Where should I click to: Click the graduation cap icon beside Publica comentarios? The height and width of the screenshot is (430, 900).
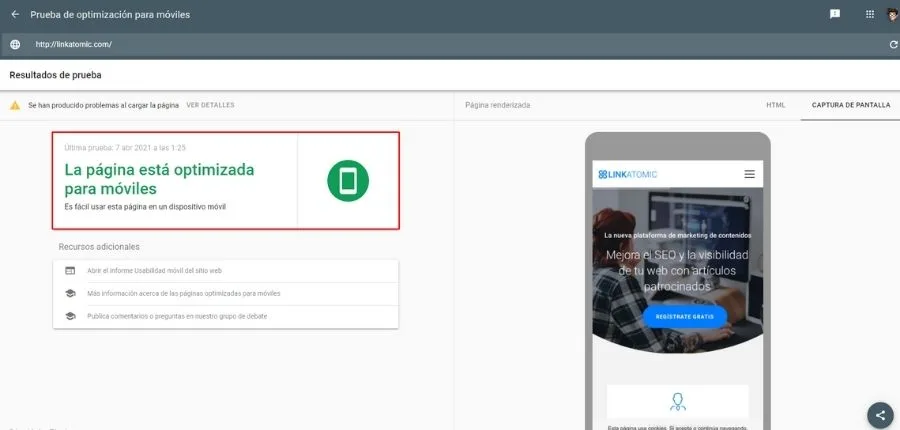click(x=70, y=316)
